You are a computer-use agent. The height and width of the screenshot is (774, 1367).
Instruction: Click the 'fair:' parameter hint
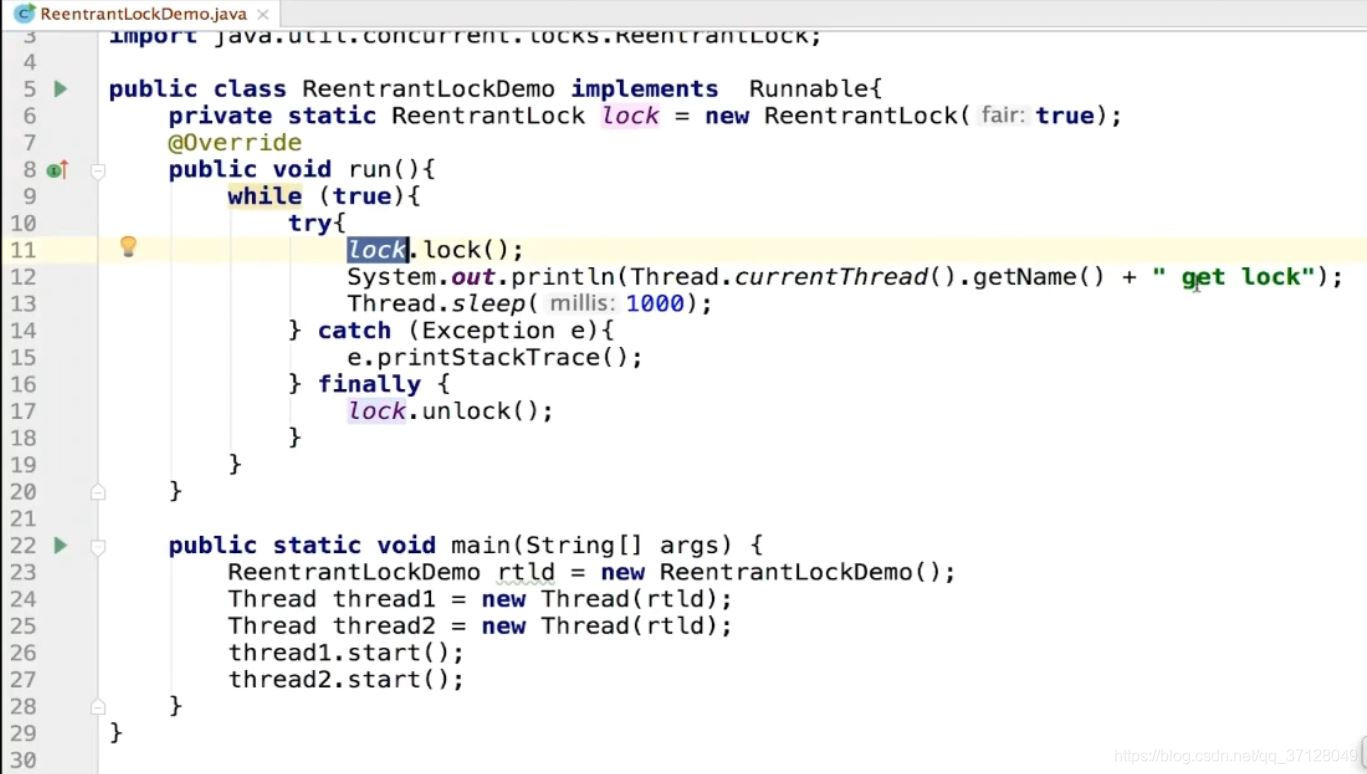(x=1003, y=116)
